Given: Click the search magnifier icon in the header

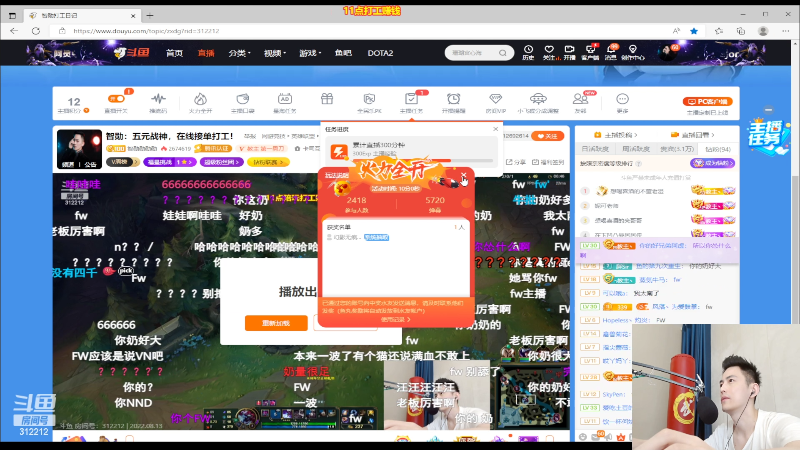Looking at the screenshot, I should [503, 53].
